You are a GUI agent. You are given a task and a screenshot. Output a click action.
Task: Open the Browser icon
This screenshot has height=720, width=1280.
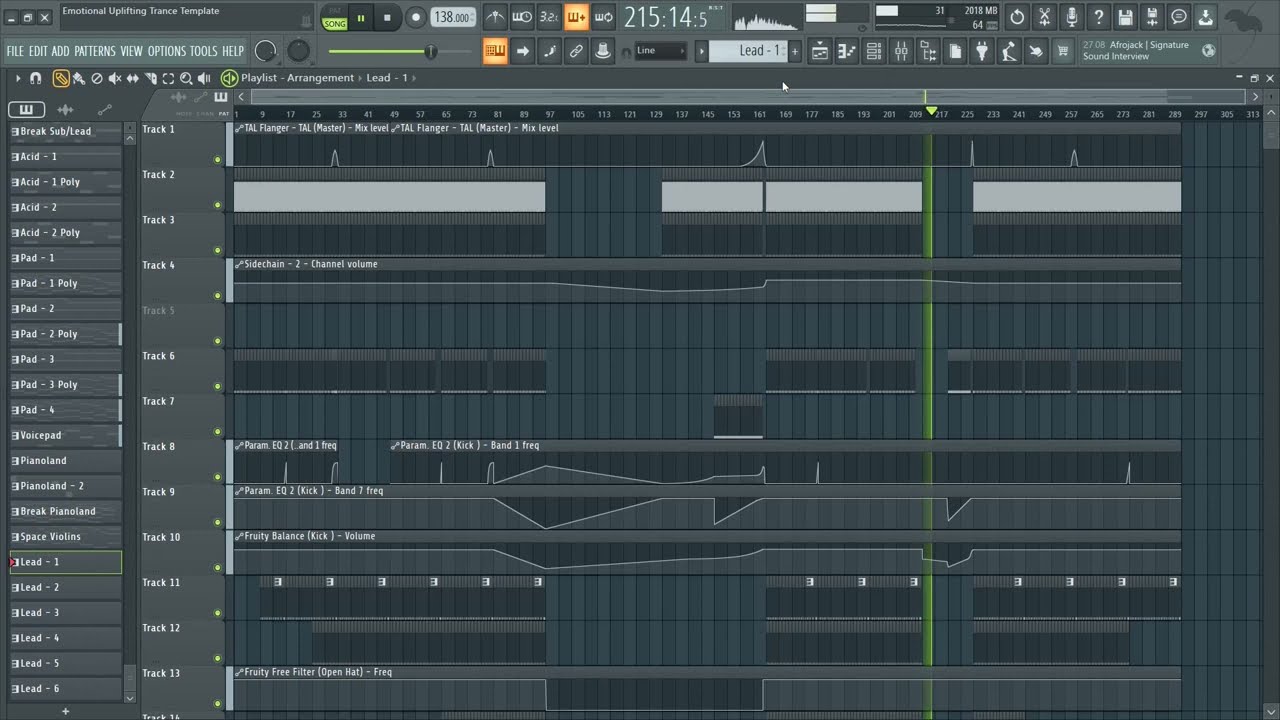927,51
